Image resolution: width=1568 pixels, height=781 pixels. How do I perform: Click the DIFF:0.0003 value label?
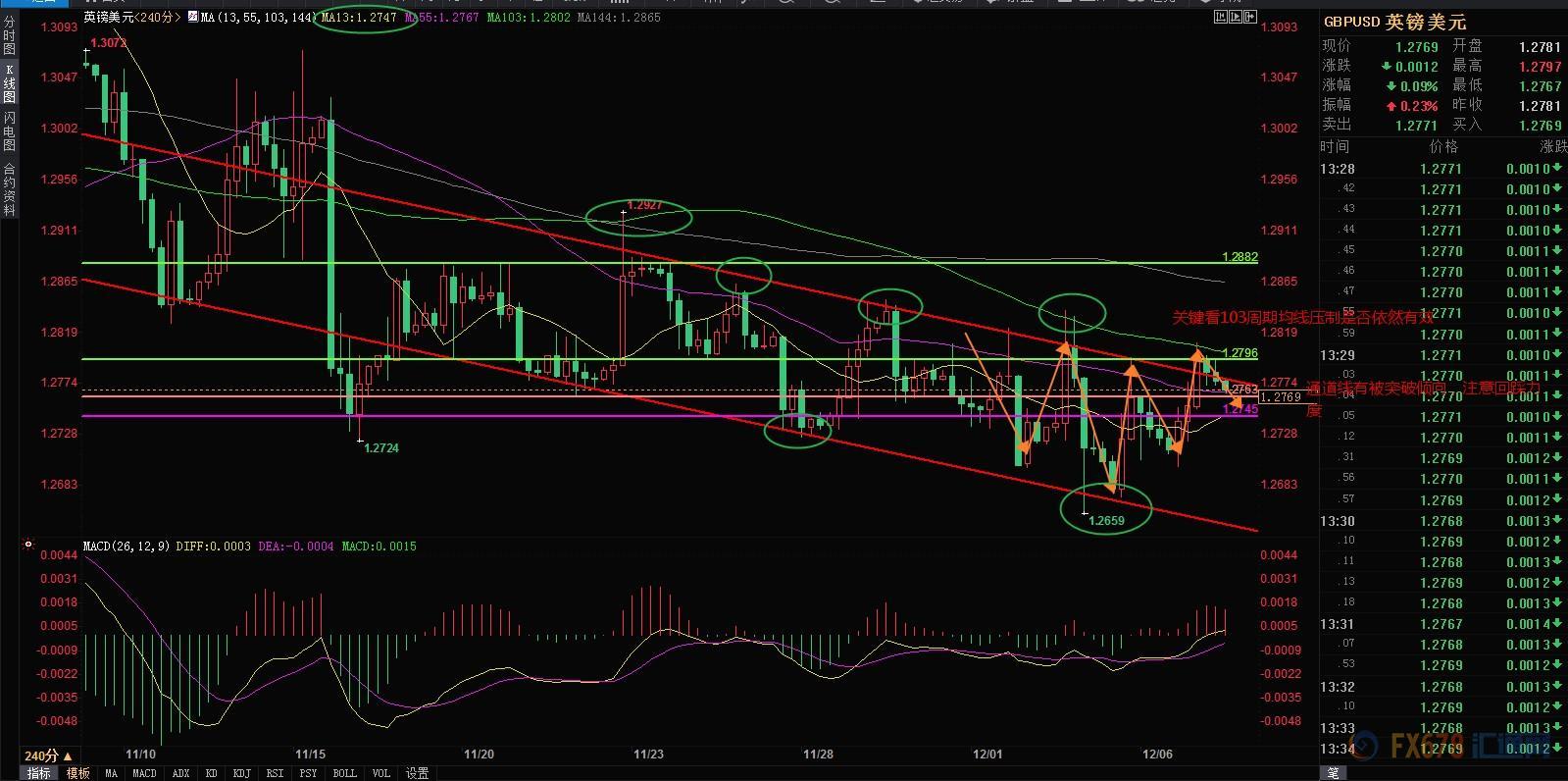click(213, 547)
